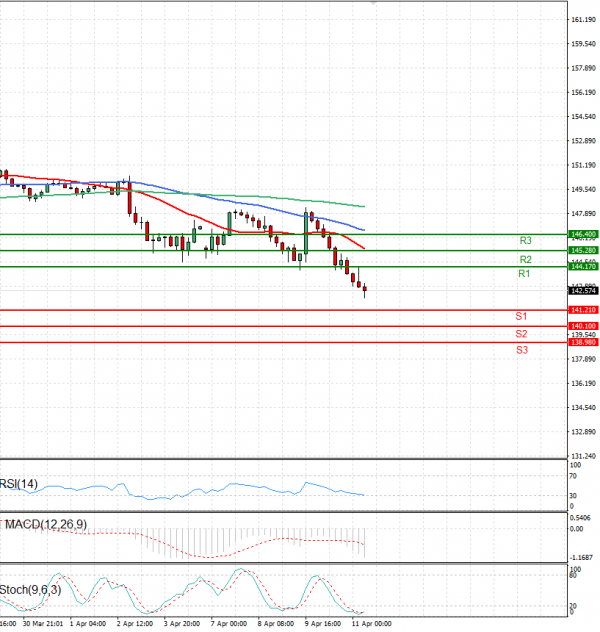Click the 131.240 price axis value
This screenshot has width=600, height=632.
click(583, 456)
